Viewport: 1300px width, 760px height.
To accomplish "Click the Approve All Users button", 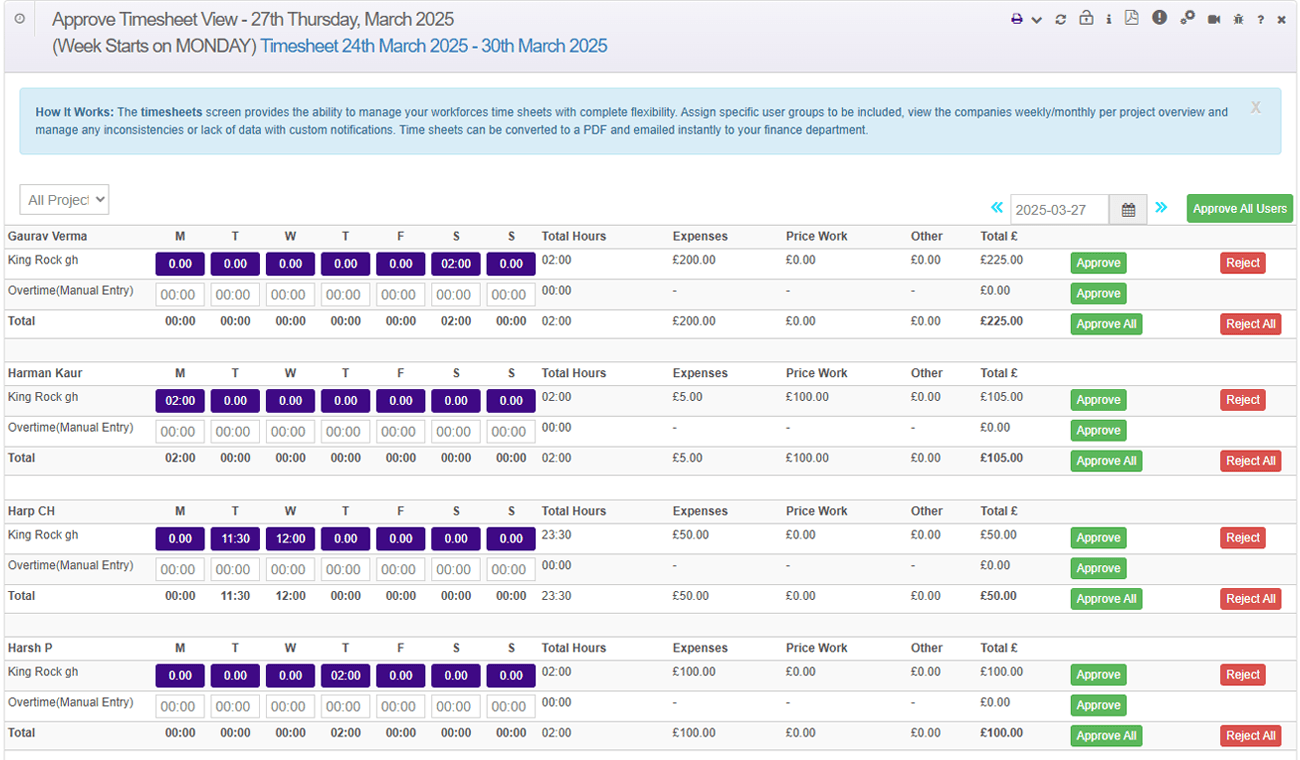I will [1239, 208].
